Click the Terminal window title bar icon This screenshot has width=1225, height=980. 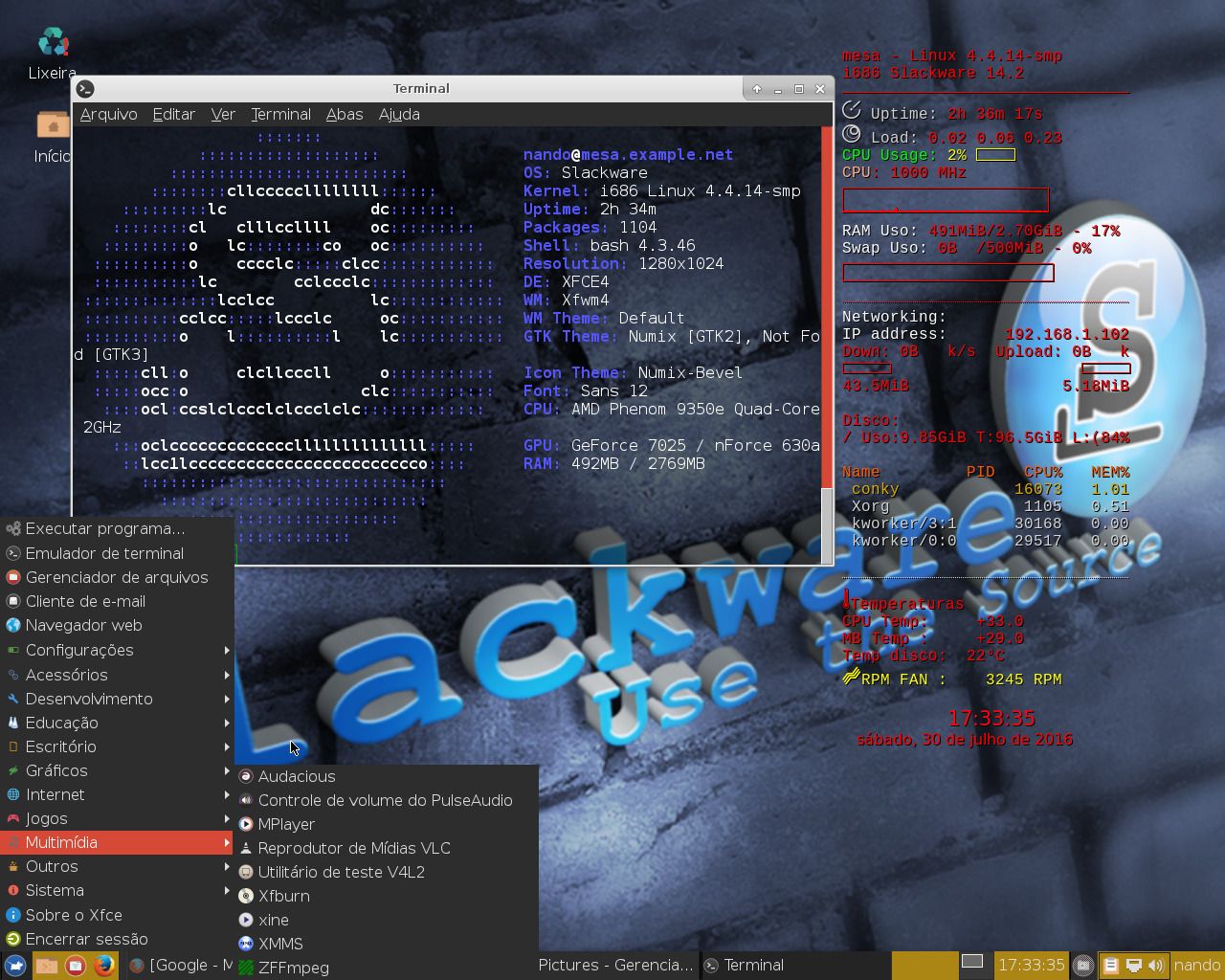click(x=85, y=89)
